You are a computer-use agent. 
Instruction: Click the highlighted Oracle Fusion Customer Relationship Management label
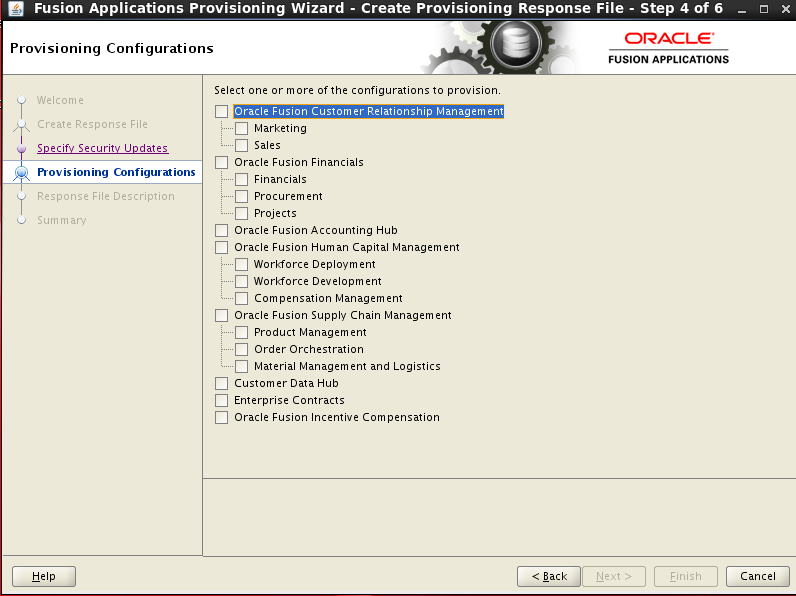click(x=369, y=111)
